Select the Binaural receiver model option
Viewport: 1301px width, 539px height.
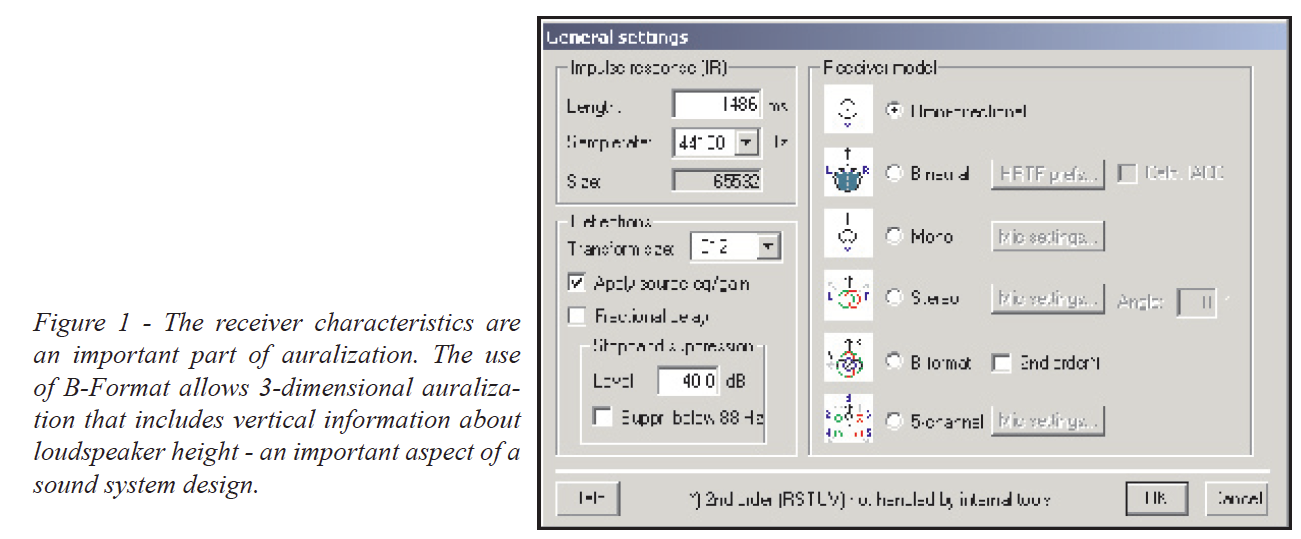(895, 174)
